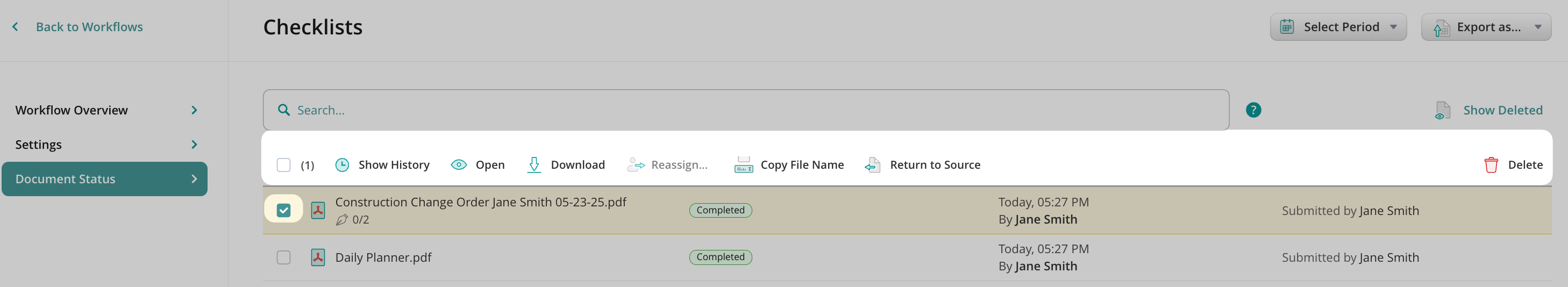This screenshot has width=1568, height=287.
Task: Click the Daily Planner PDF file icon
Action: pyautogui.click(x=318, y=257)
